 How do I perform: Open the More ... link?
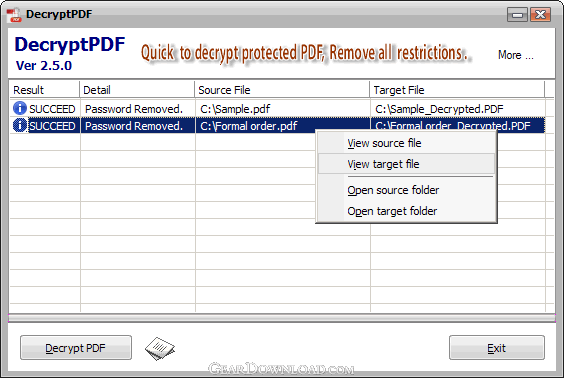coord(515,55)
